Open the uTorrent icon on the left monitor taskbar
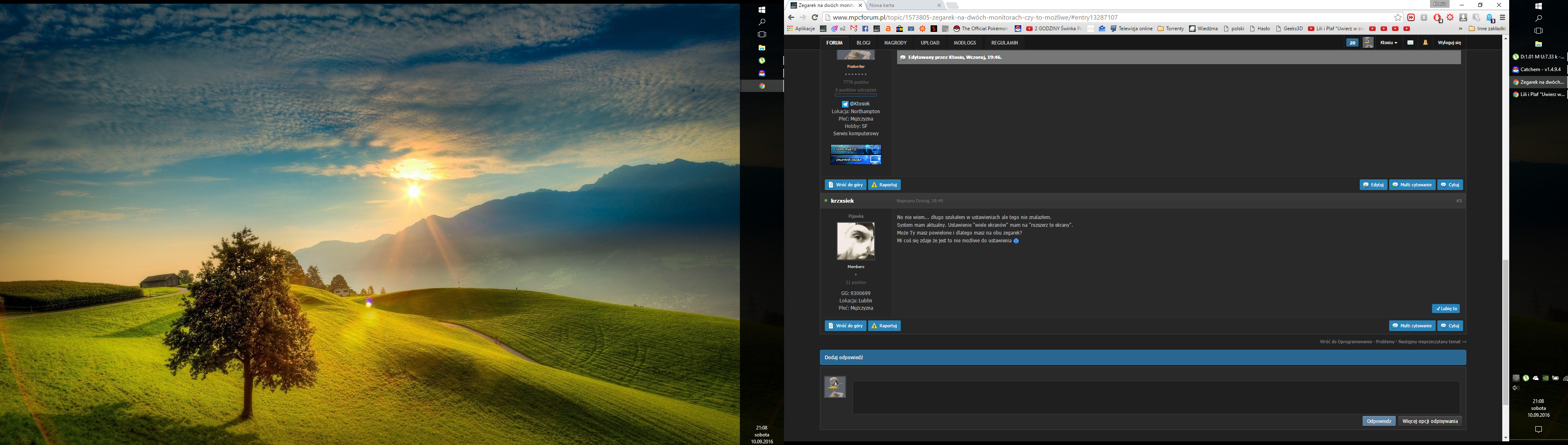Image resolution: width=1568 pixels, height=445 pixels. pyautogui.click(x=762, y=61)
